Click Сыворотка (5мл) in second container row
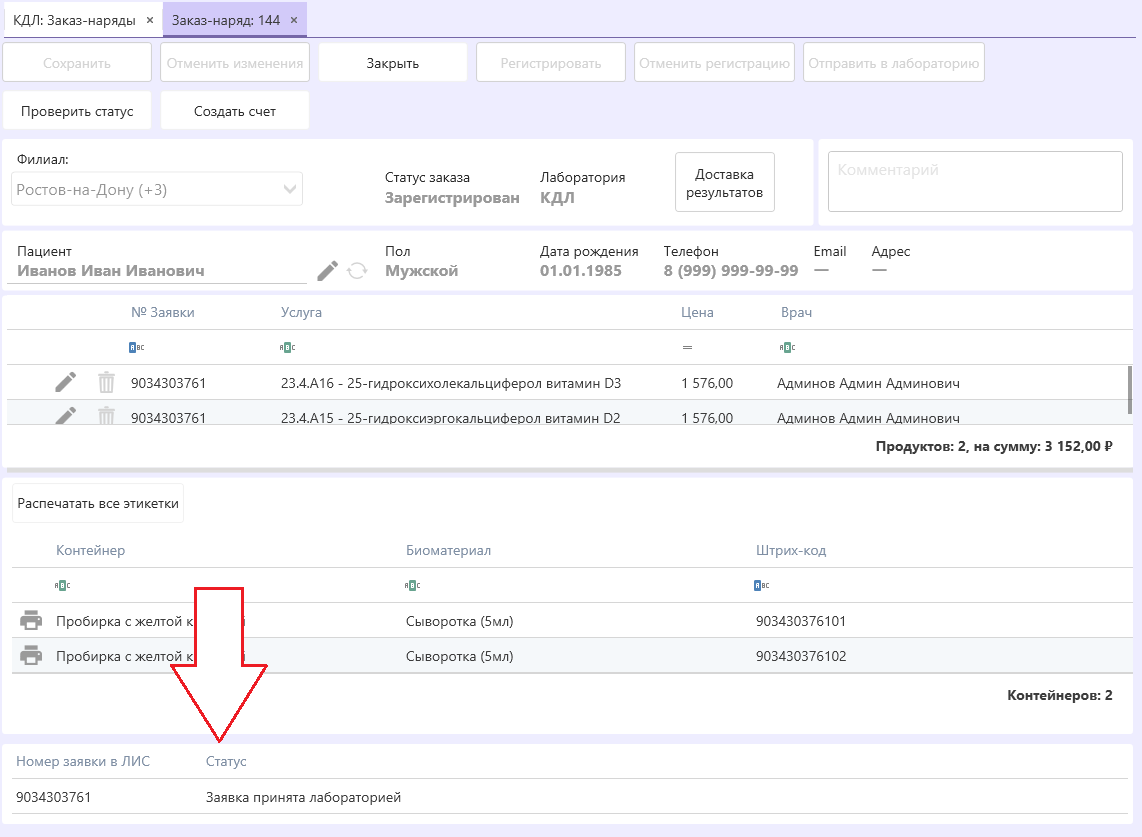The height and width of the screenshot is (837, 1142). (460, 656)
